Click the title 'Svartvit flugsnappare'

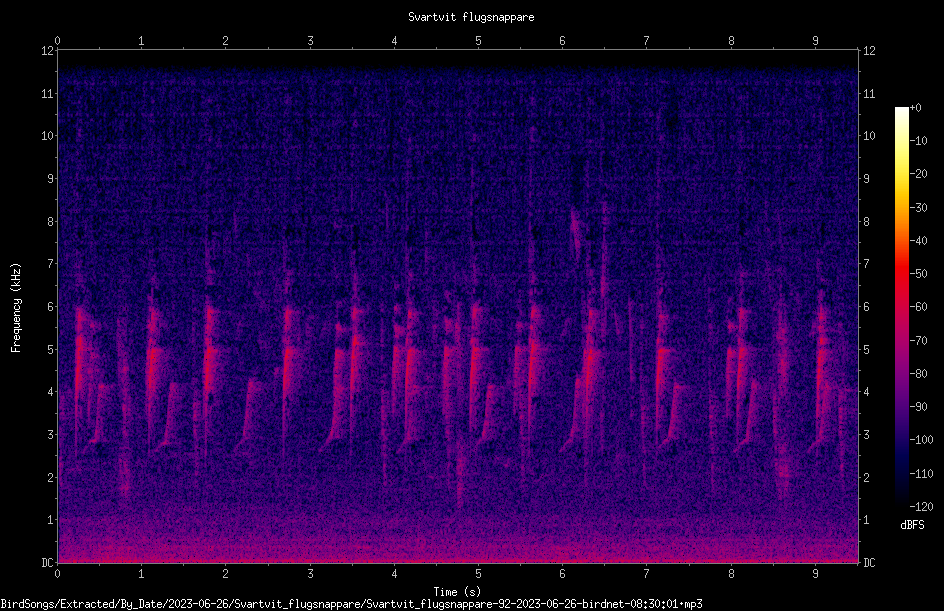tap(471, 17)
